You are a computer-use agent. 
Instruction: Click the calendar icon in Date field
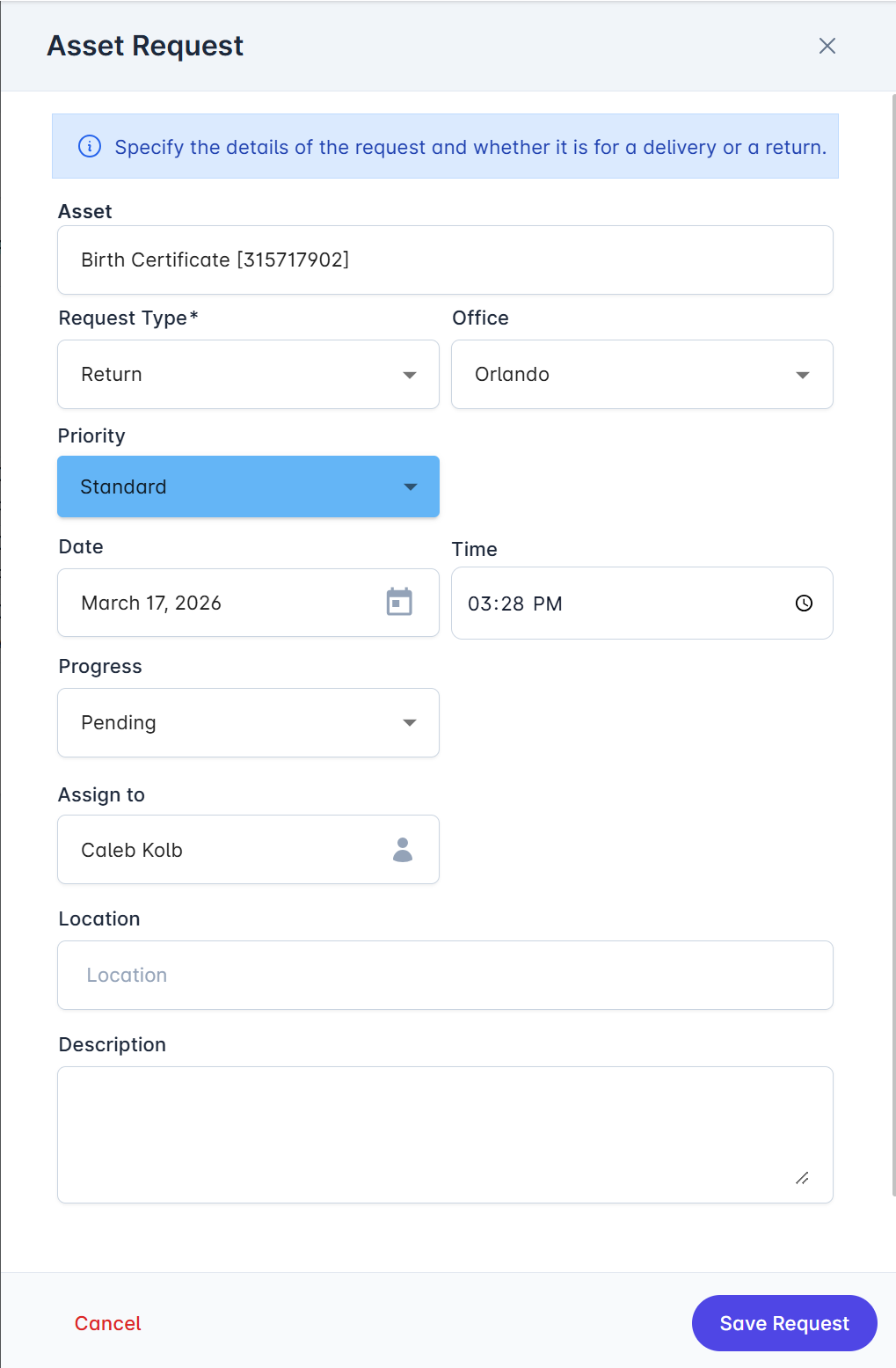pos(399,603)
